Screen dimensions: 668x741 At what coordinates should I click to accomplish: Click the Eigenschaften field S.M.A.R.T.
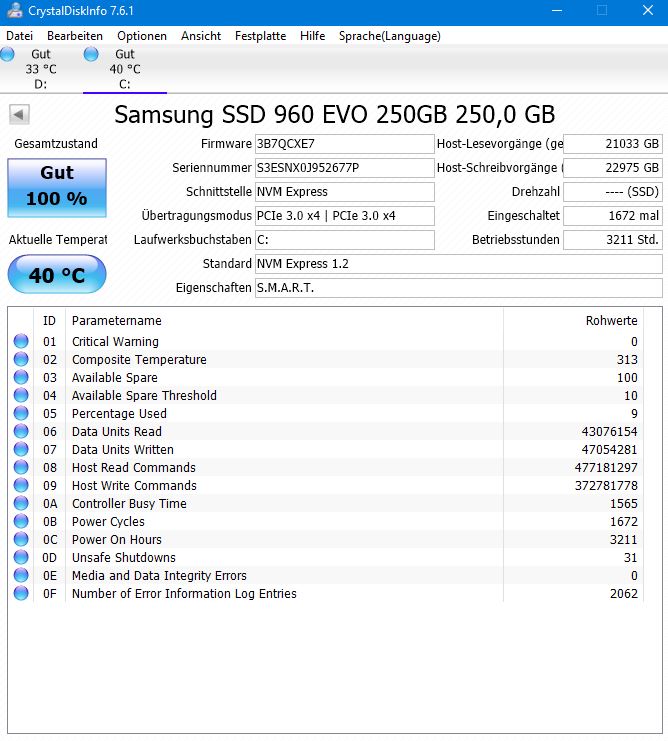pos(459,288)
